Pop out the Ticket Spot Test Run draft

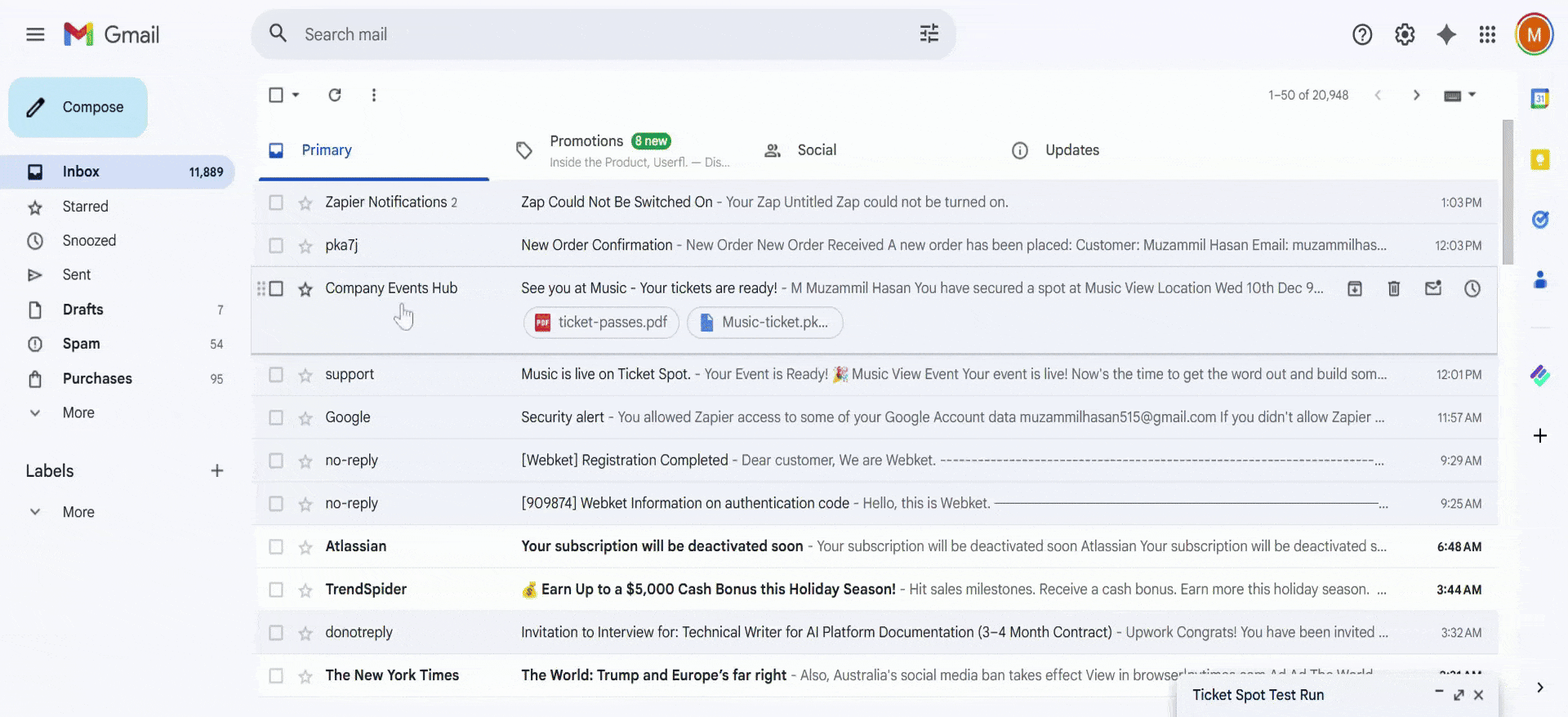coord(1459,695)
